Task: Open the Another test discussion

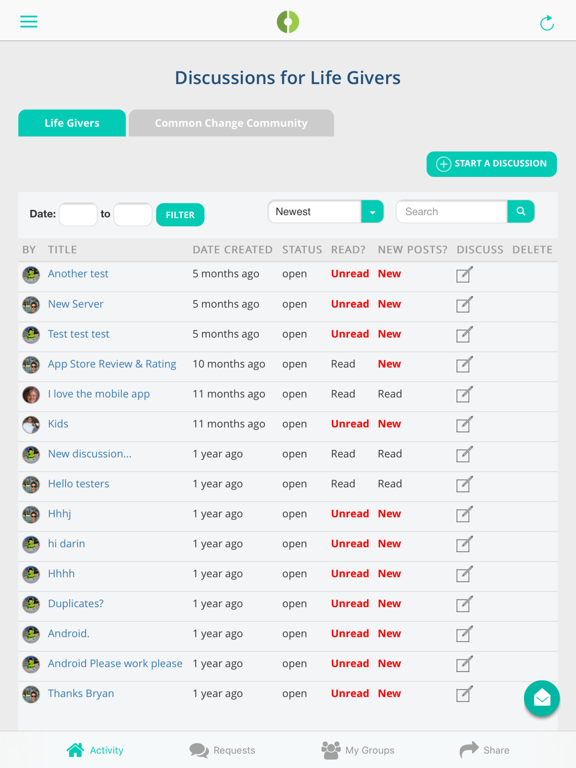Action: tap(78, 274)
